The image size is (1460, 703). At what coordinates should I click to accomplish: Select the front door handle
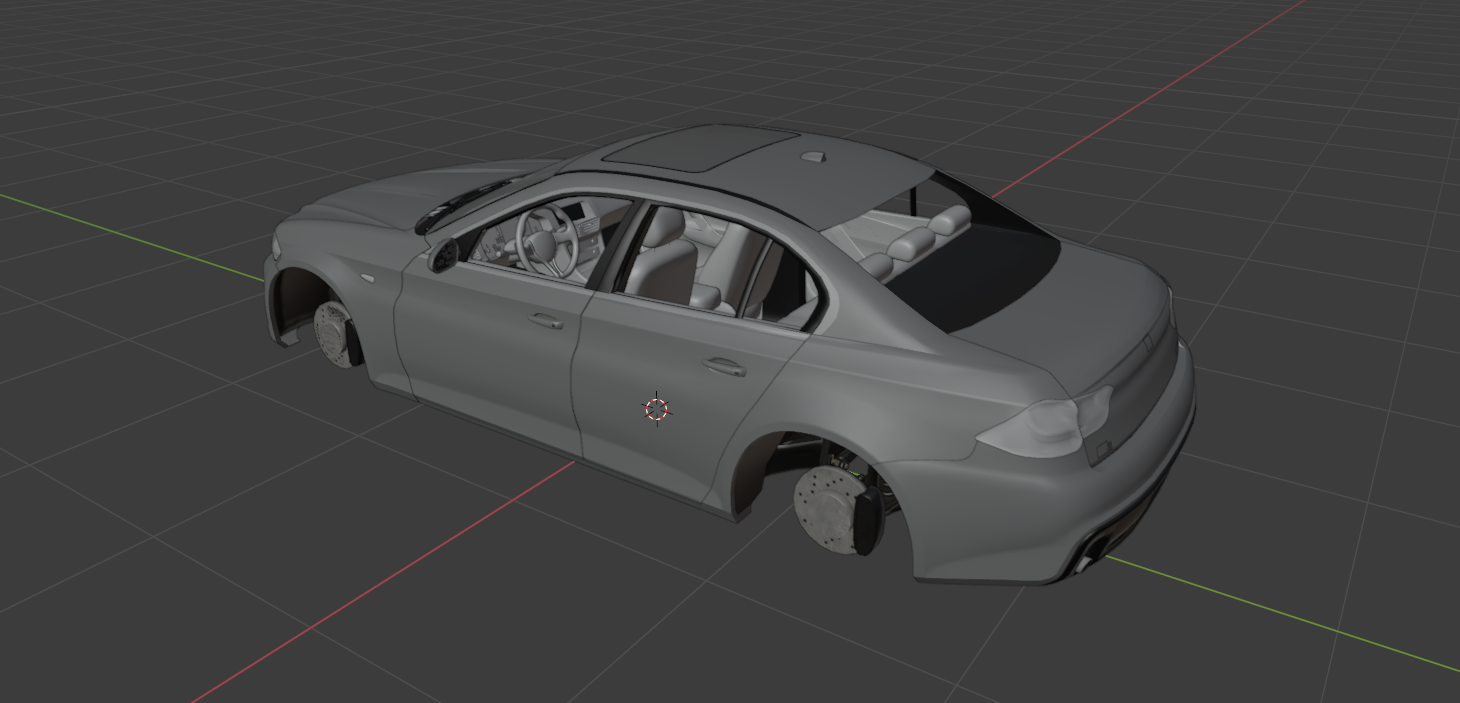[546, 321]
